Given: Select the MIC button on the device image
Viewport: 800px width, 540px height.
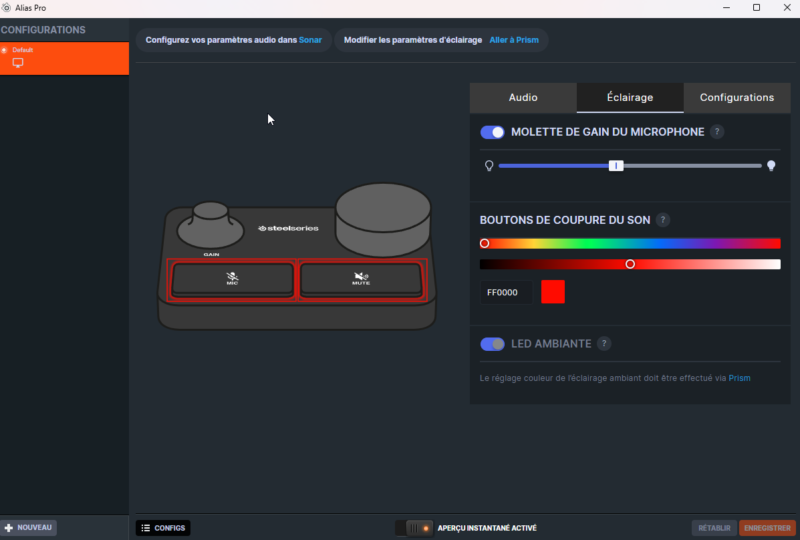Looking at the screenshot, I should 232,279.
